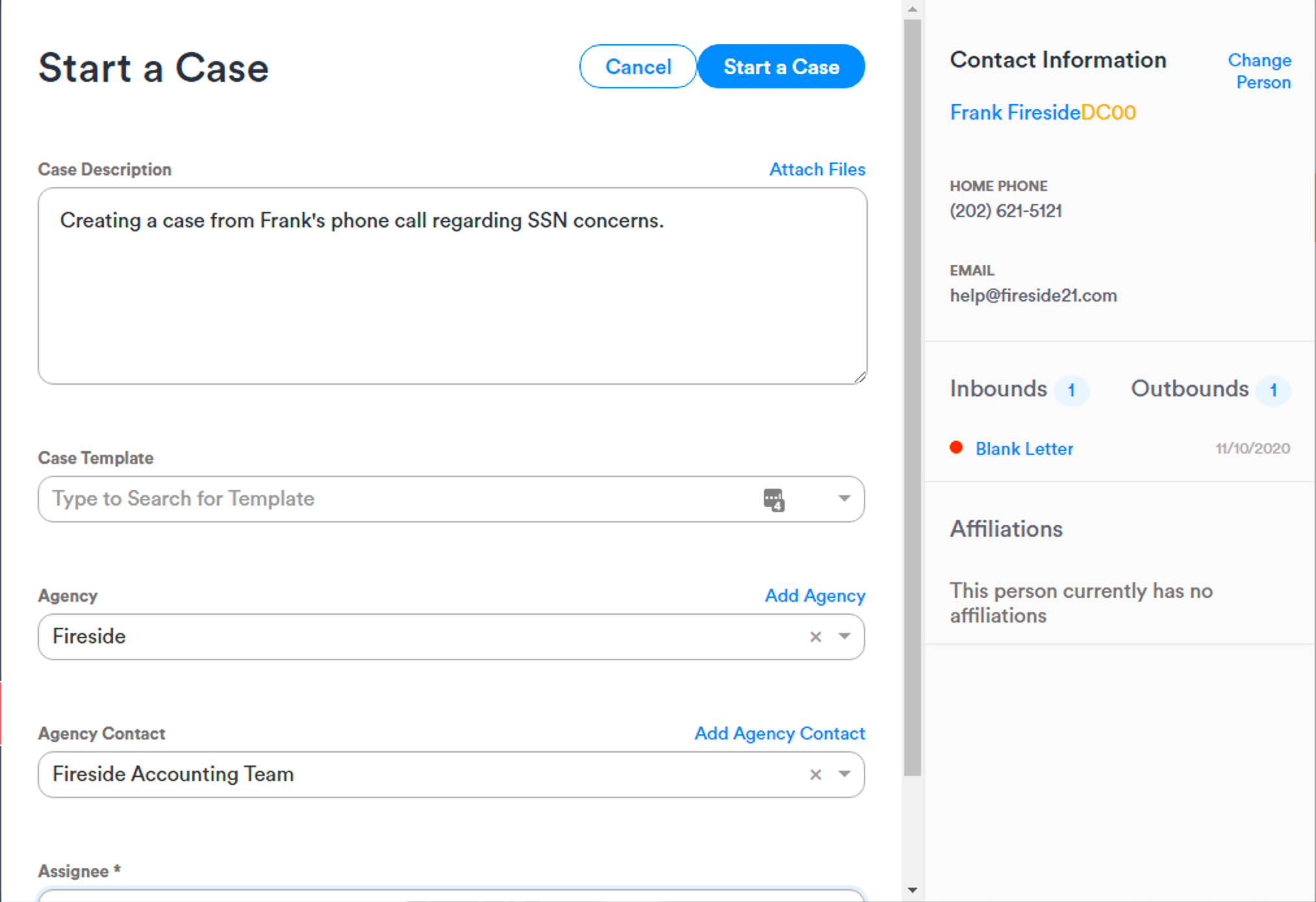Click the email help@fireside21.com

1033,296
